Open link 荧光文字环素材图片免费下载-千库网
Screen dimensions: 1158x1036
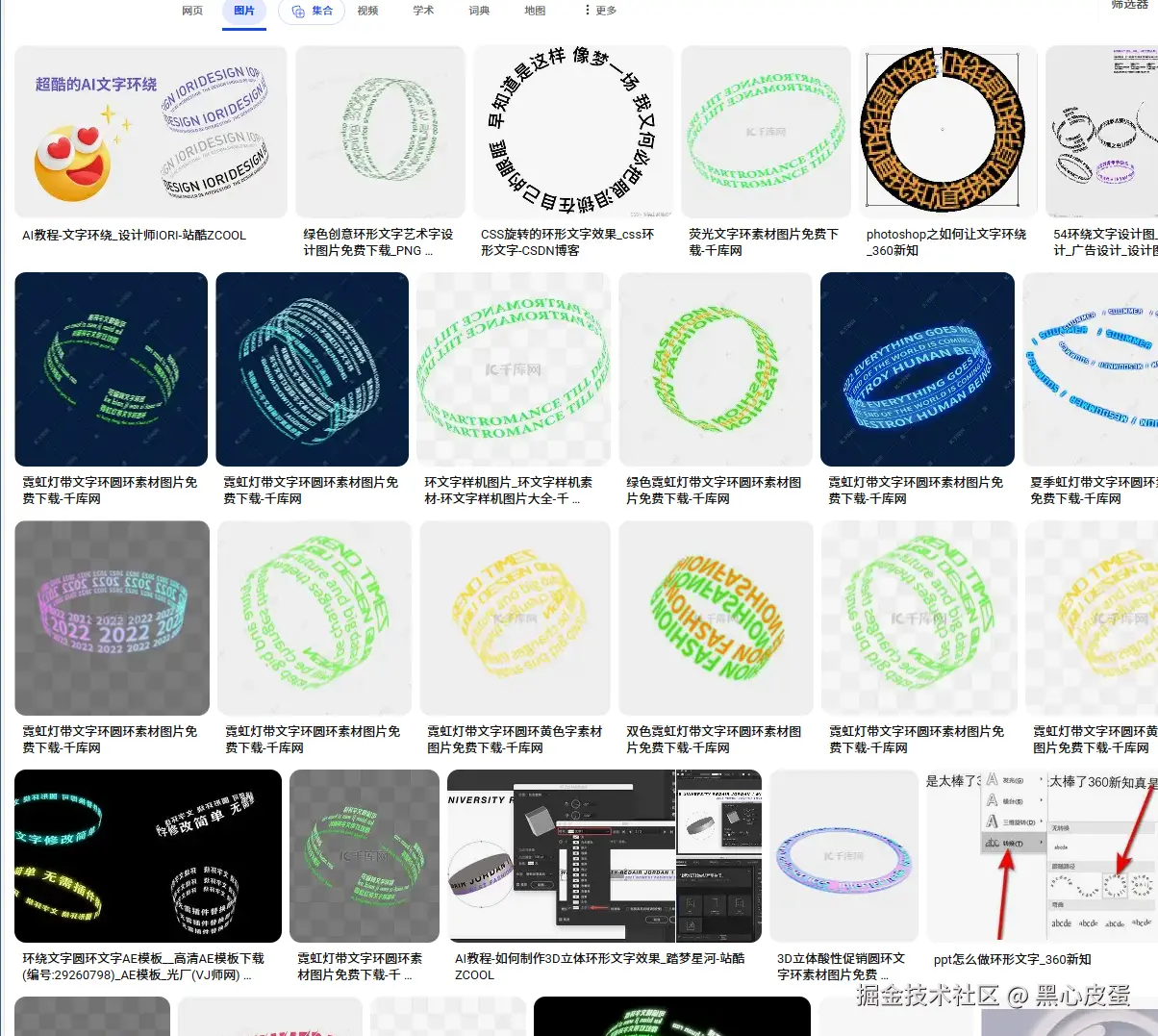(764, 242)
